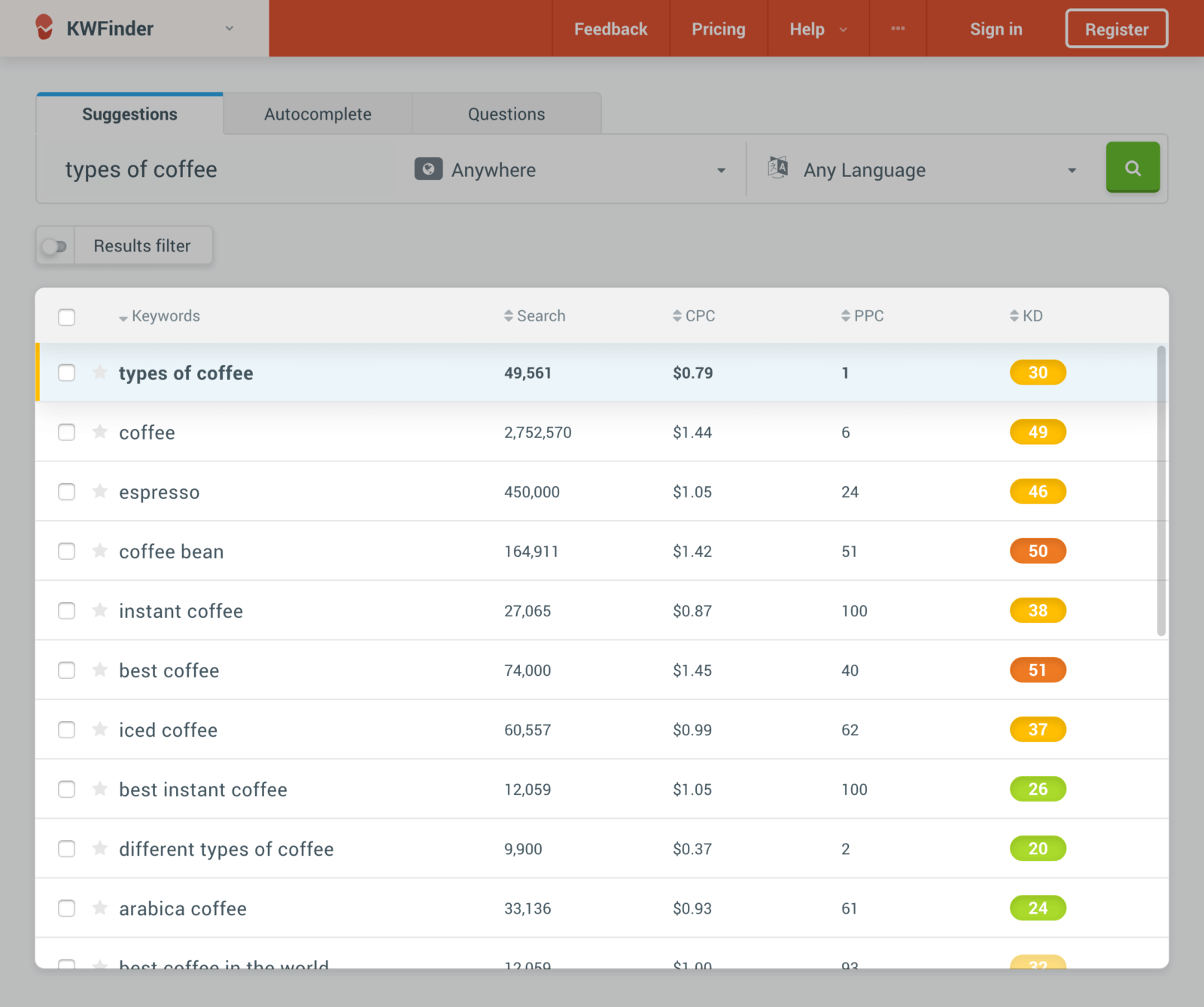The height and width of the screenshot is (1007, 1204).
Task: Open the Help dropdown menu
Action: pos(818,29)
